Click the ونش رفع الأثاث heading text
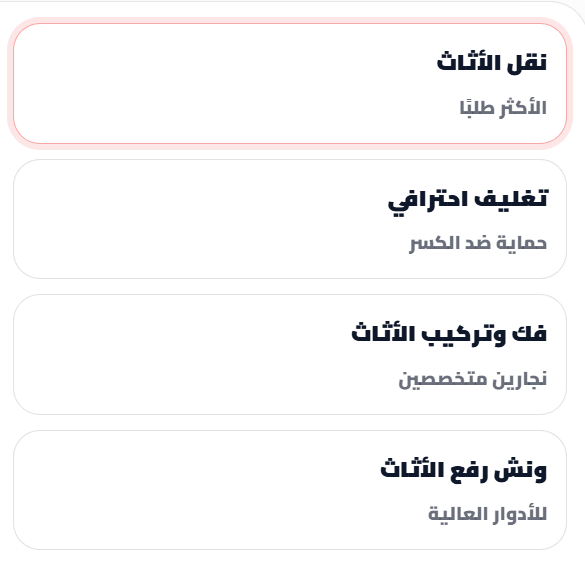 pyautogui.click(x=464, y=469)
